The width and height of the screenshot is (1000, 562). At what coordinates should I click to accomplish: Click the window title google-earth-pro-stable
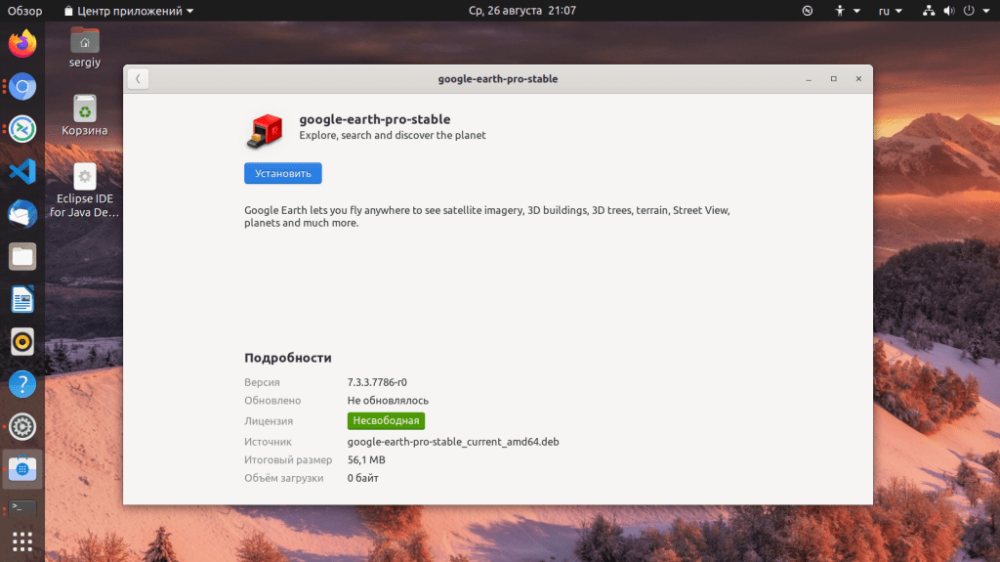pos(497,79)
